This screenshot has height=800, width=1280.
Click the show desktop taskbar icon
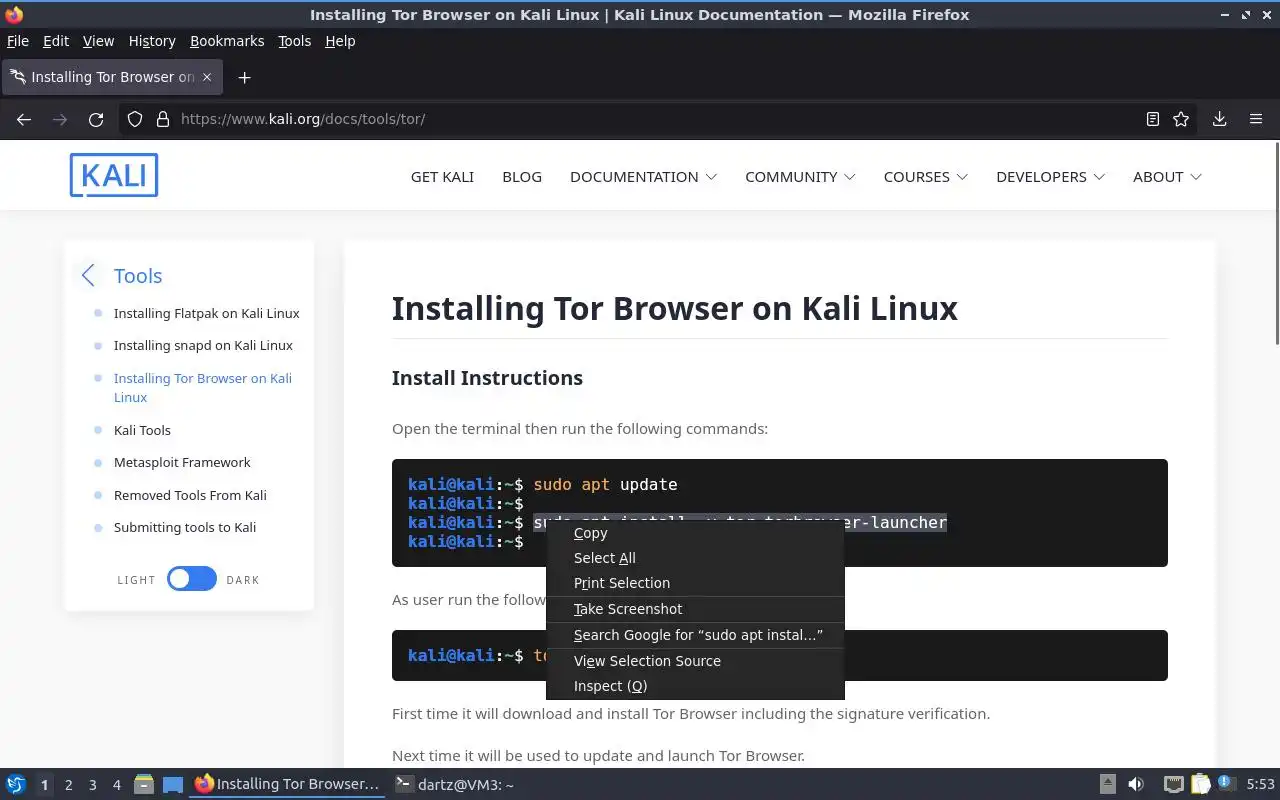pos(173,784)
